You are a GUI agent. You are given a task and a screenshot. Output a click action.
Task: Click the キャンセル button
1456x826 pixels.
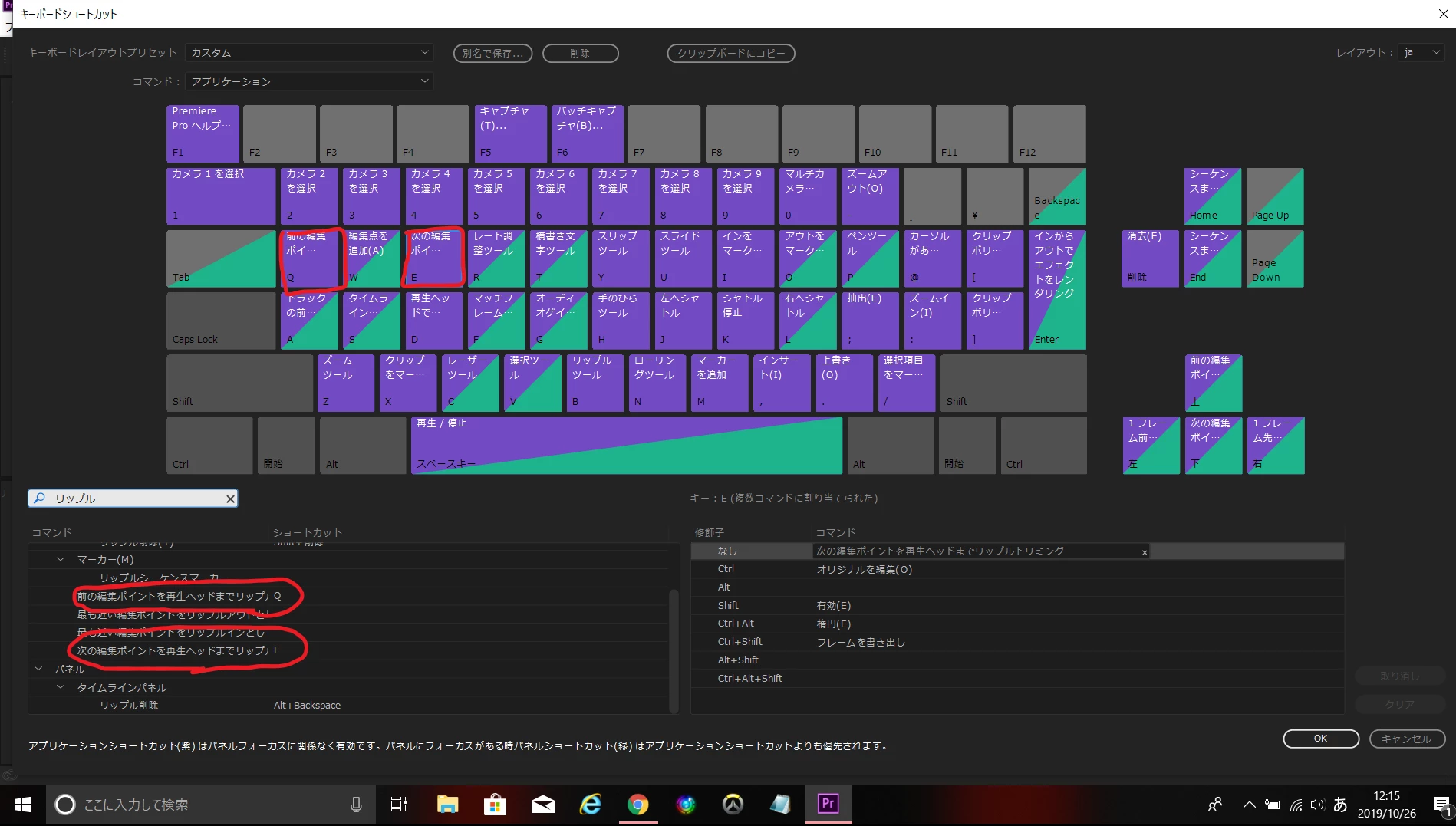pos(1407,739)
